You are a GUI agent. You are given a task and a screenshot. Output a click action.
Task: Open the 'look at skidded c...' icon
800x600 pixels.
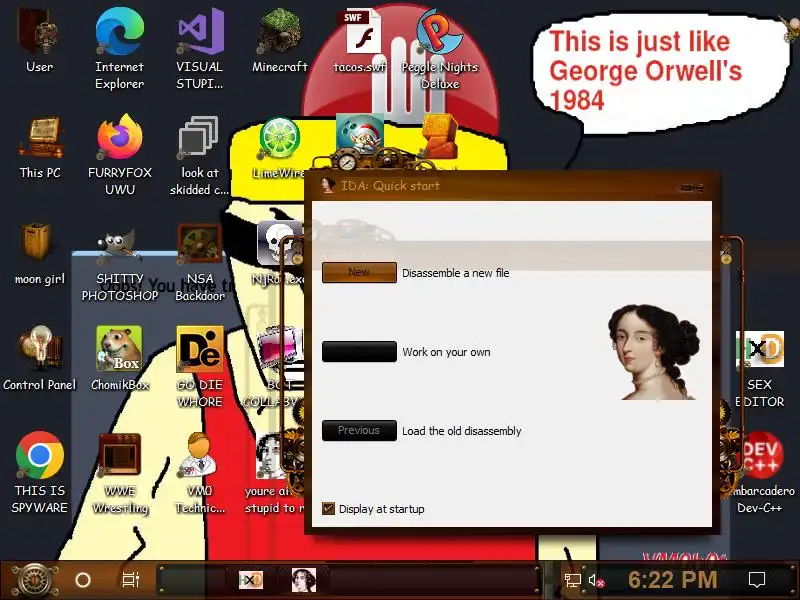[x=199, y=155]
